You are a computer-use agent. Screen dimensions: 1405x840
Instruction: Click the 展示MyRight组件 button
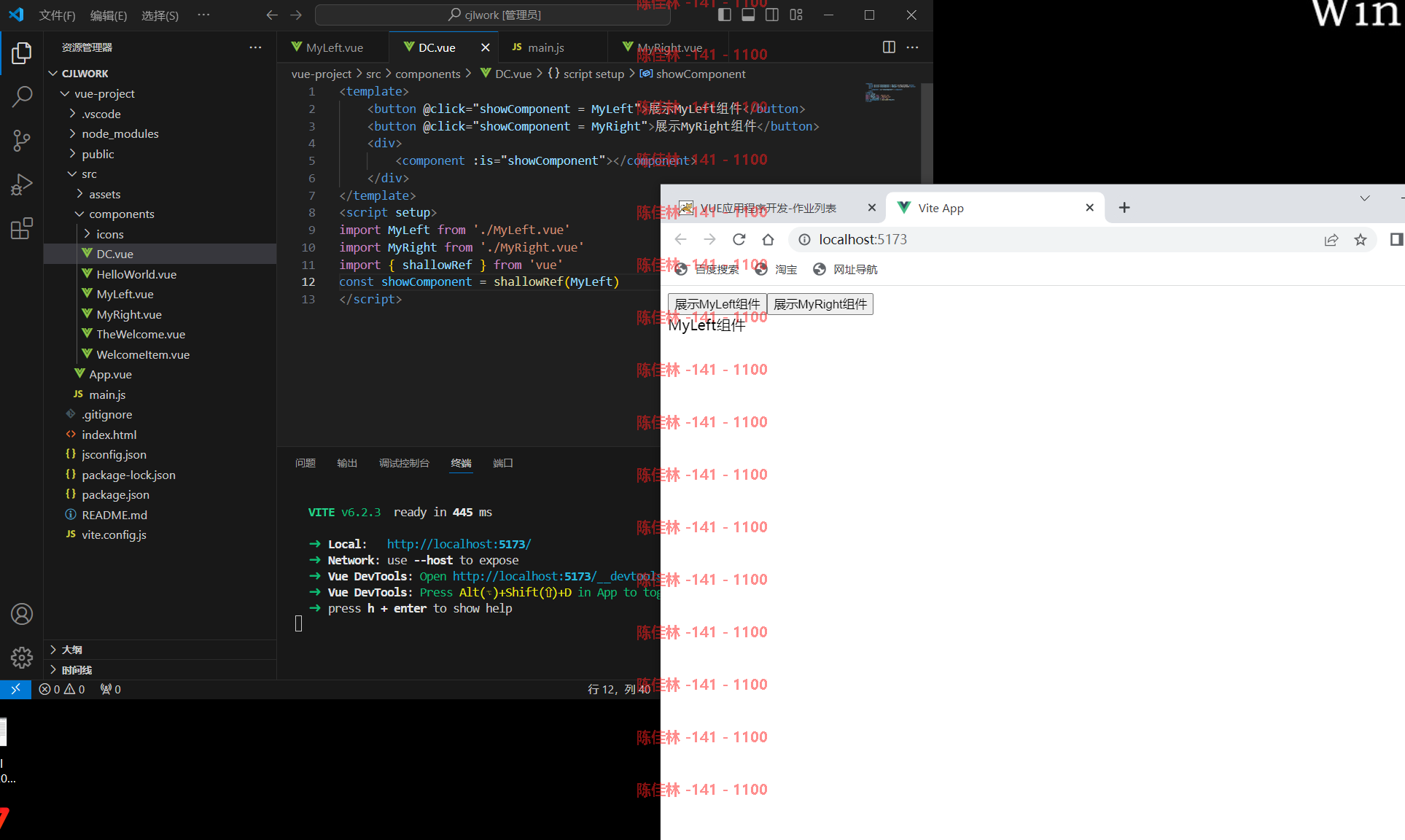[x=820, y=304]
